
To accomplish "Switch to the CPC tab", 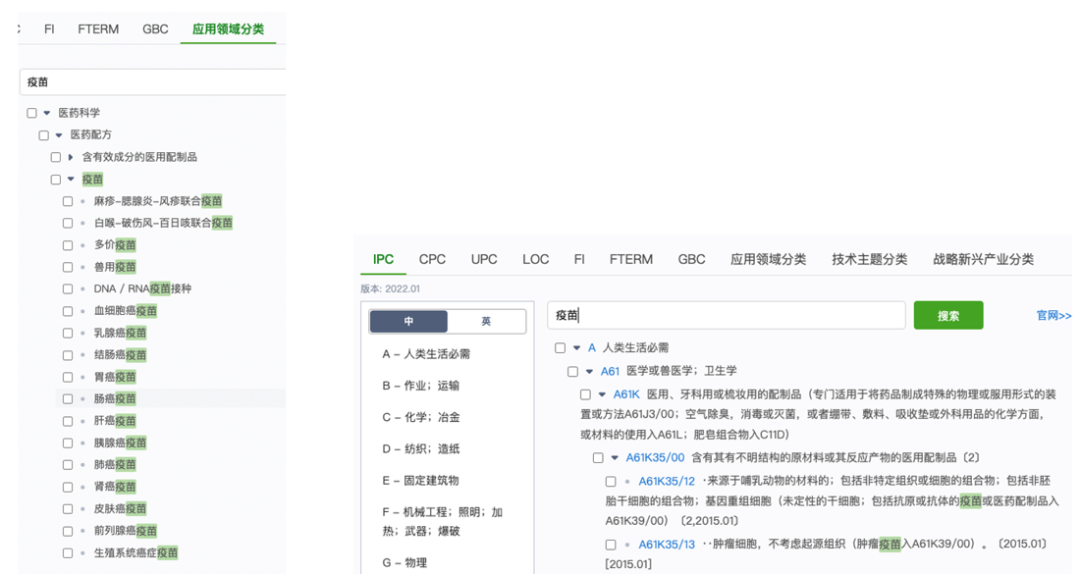I will click(x=432, y=259).
